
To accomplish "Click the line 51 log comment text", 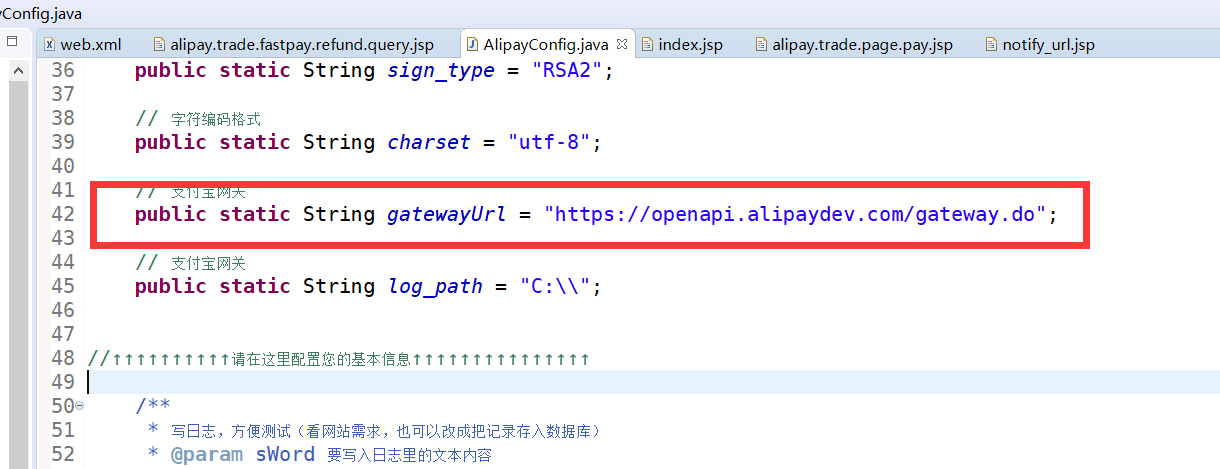I will [x=385, y=430].
